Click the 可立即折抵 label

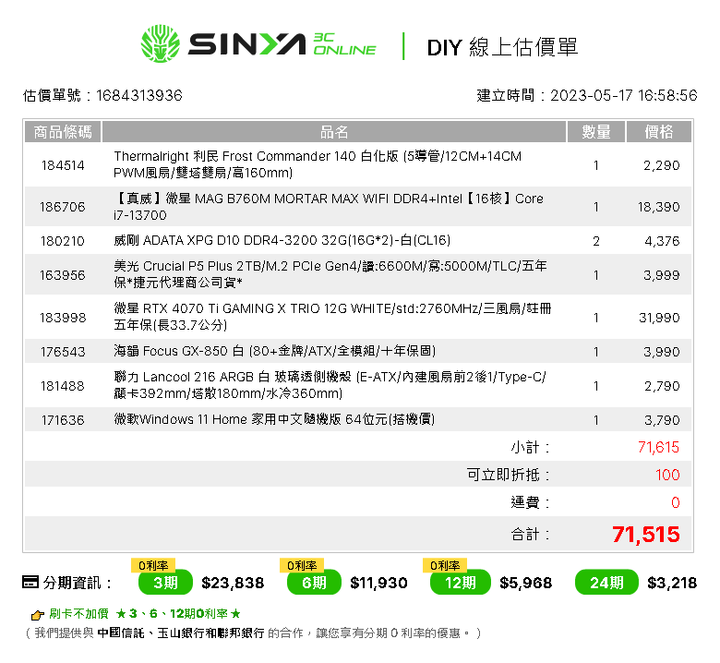point(508,475)
